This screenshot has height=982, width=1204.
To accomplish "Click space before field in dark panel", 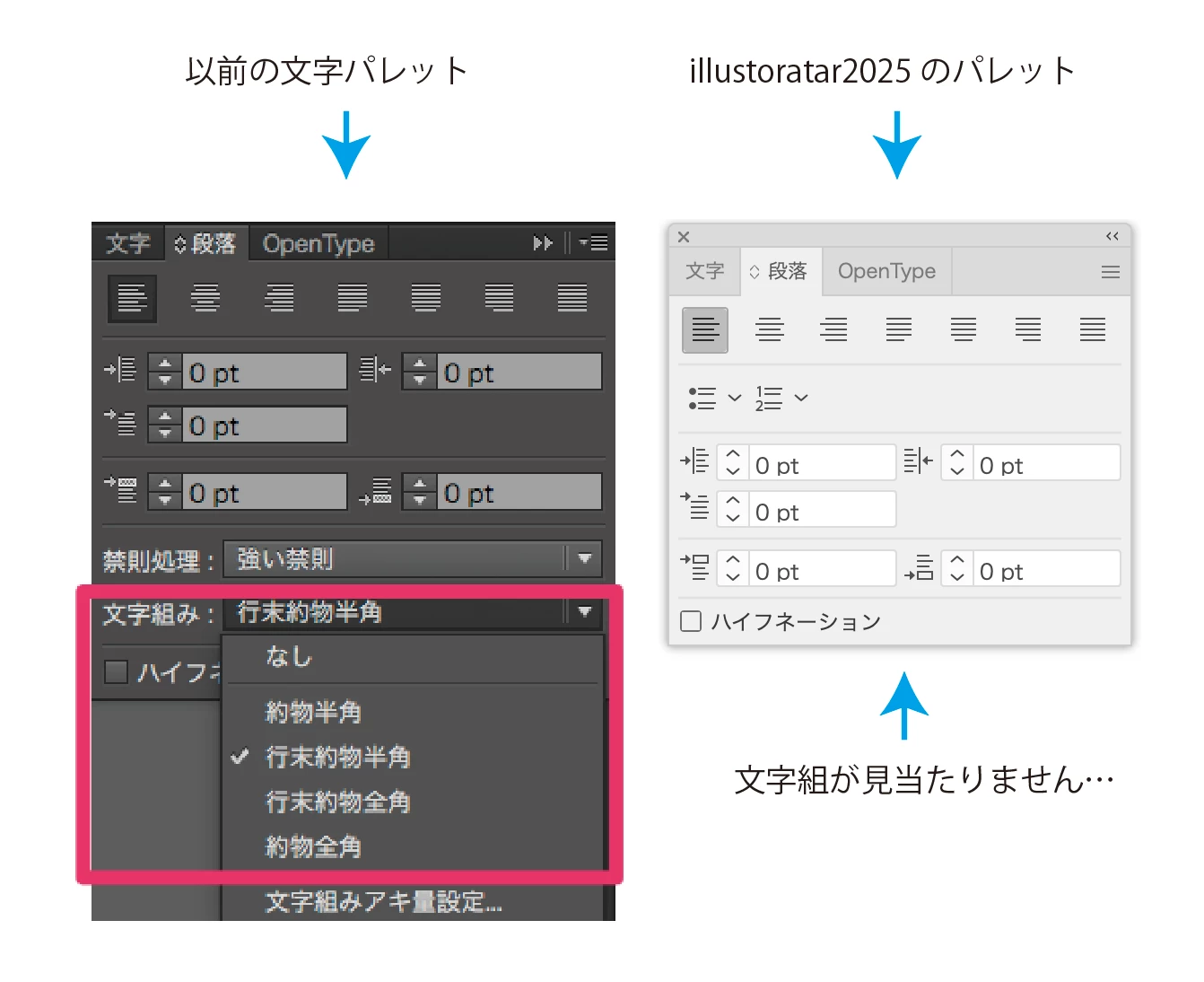I will (x=264, y=492).
